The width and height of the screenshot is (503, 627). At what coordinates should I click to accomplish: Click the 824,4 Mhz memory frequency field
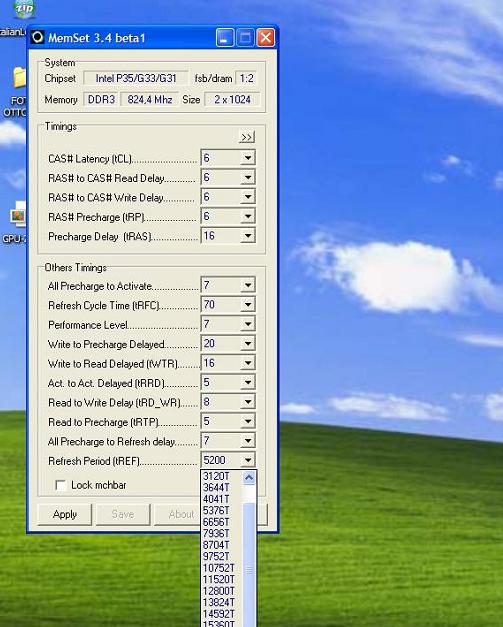pos(150,99)
